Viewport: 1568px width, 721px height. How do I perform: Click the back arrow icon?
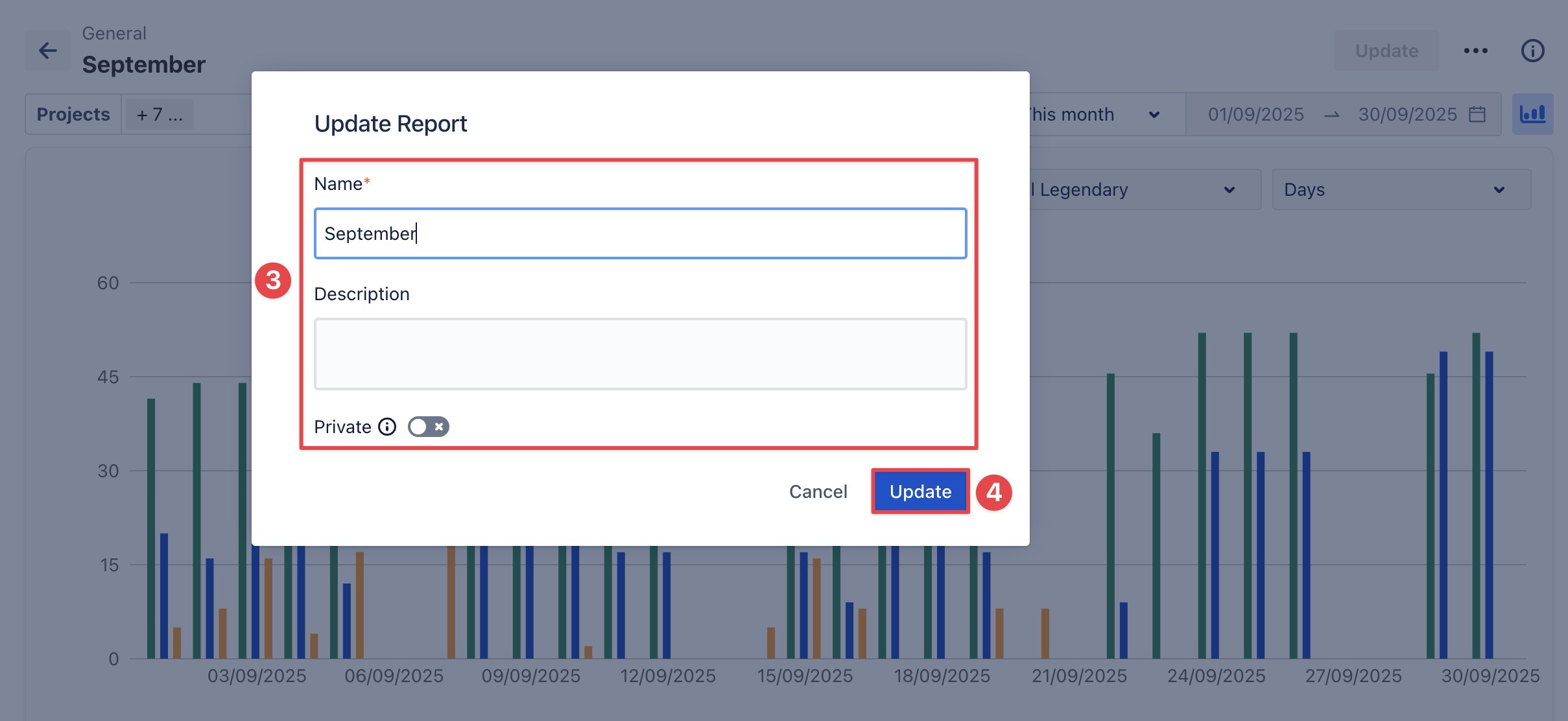pos(47,51)
